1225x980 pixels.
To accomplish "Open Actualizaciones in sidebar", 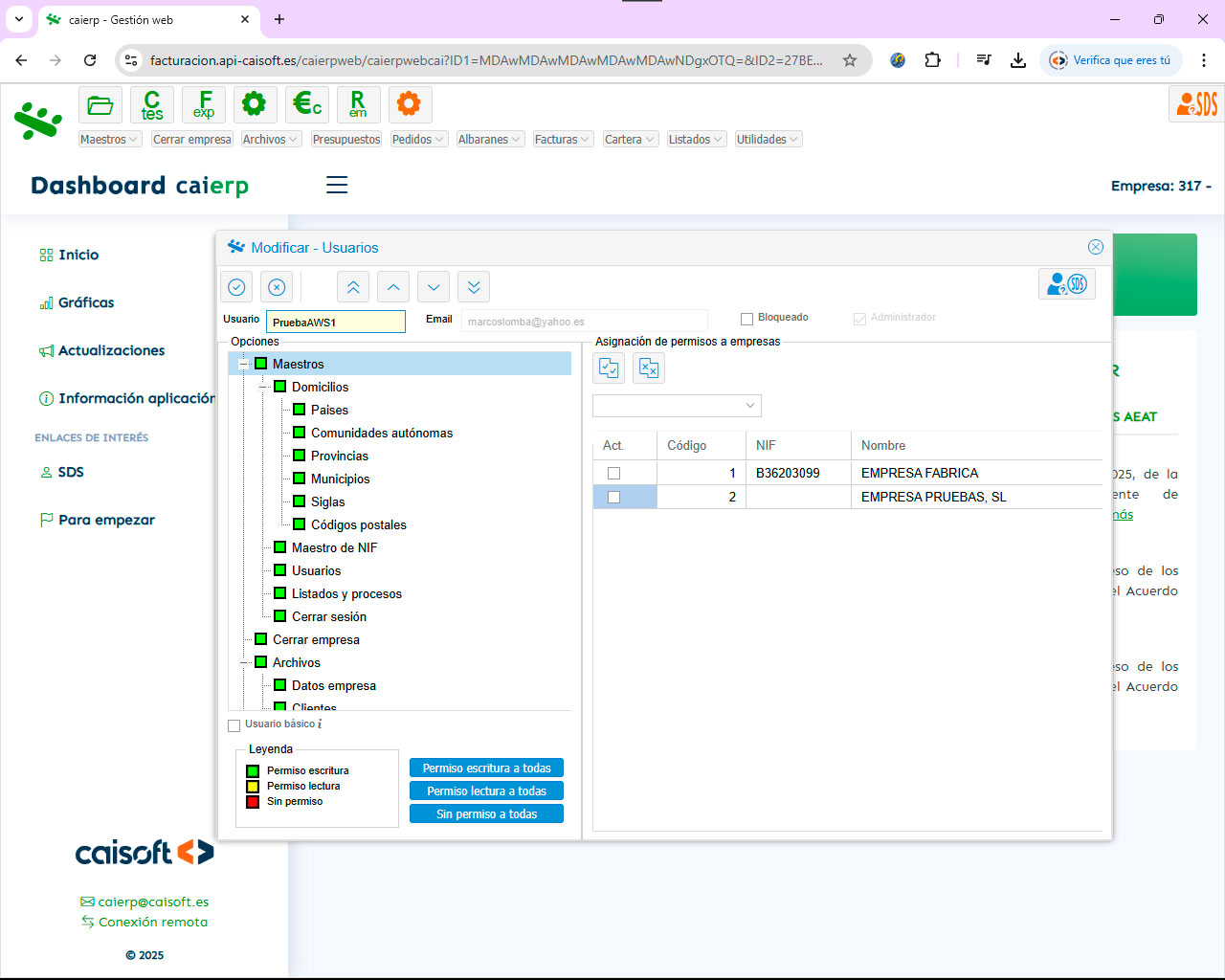I will (111, 350).
